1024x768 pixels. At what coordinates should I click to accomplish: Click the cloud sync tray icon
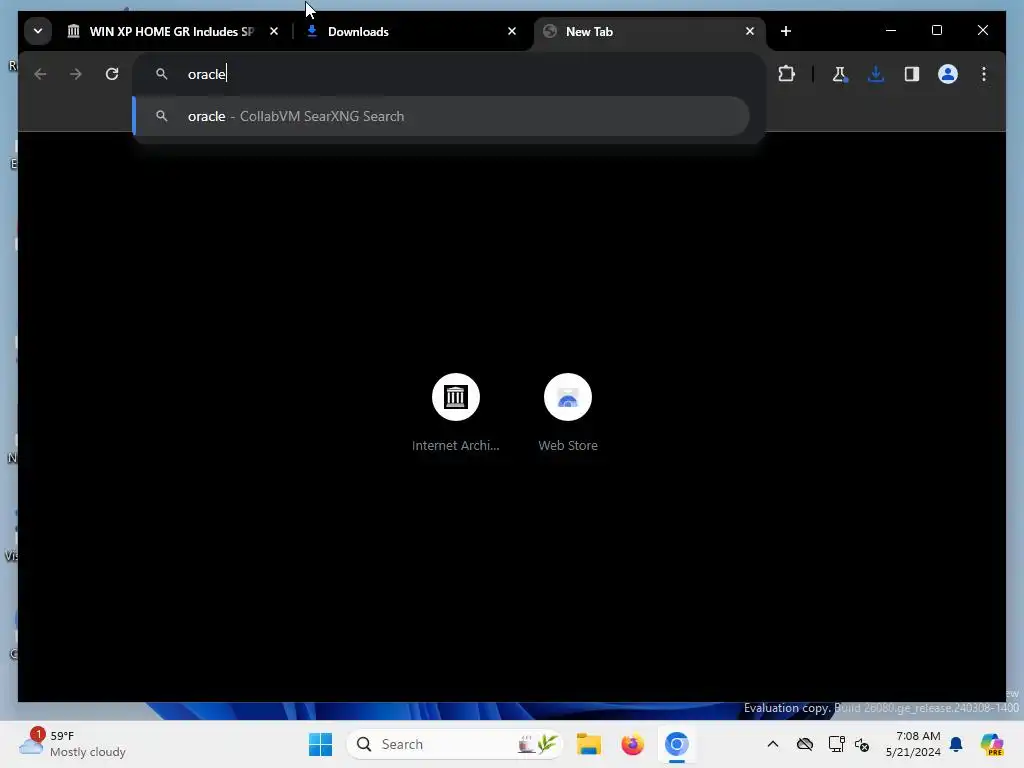click(805, 744)
